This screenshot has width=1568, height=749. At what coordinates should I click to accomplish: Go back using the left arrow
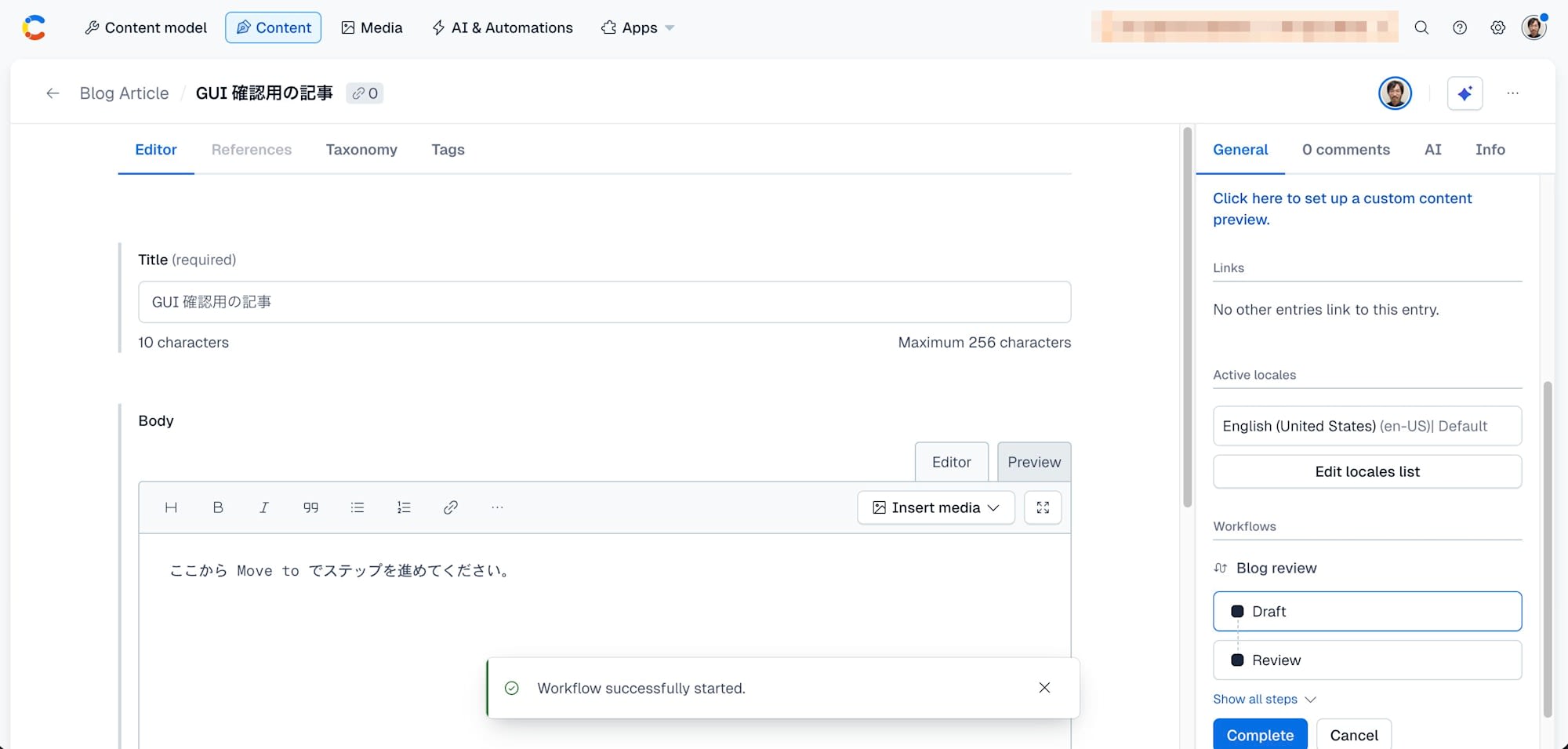[53, 93]
